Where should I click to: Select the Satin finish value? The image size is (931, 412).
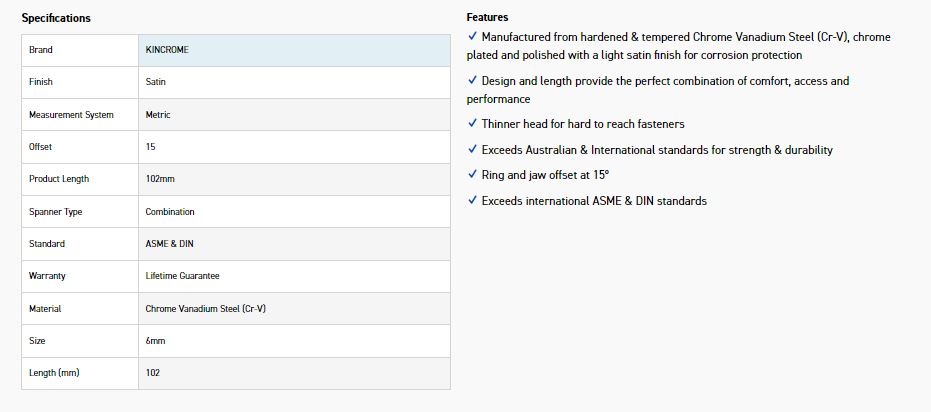[x=156, y=82]
